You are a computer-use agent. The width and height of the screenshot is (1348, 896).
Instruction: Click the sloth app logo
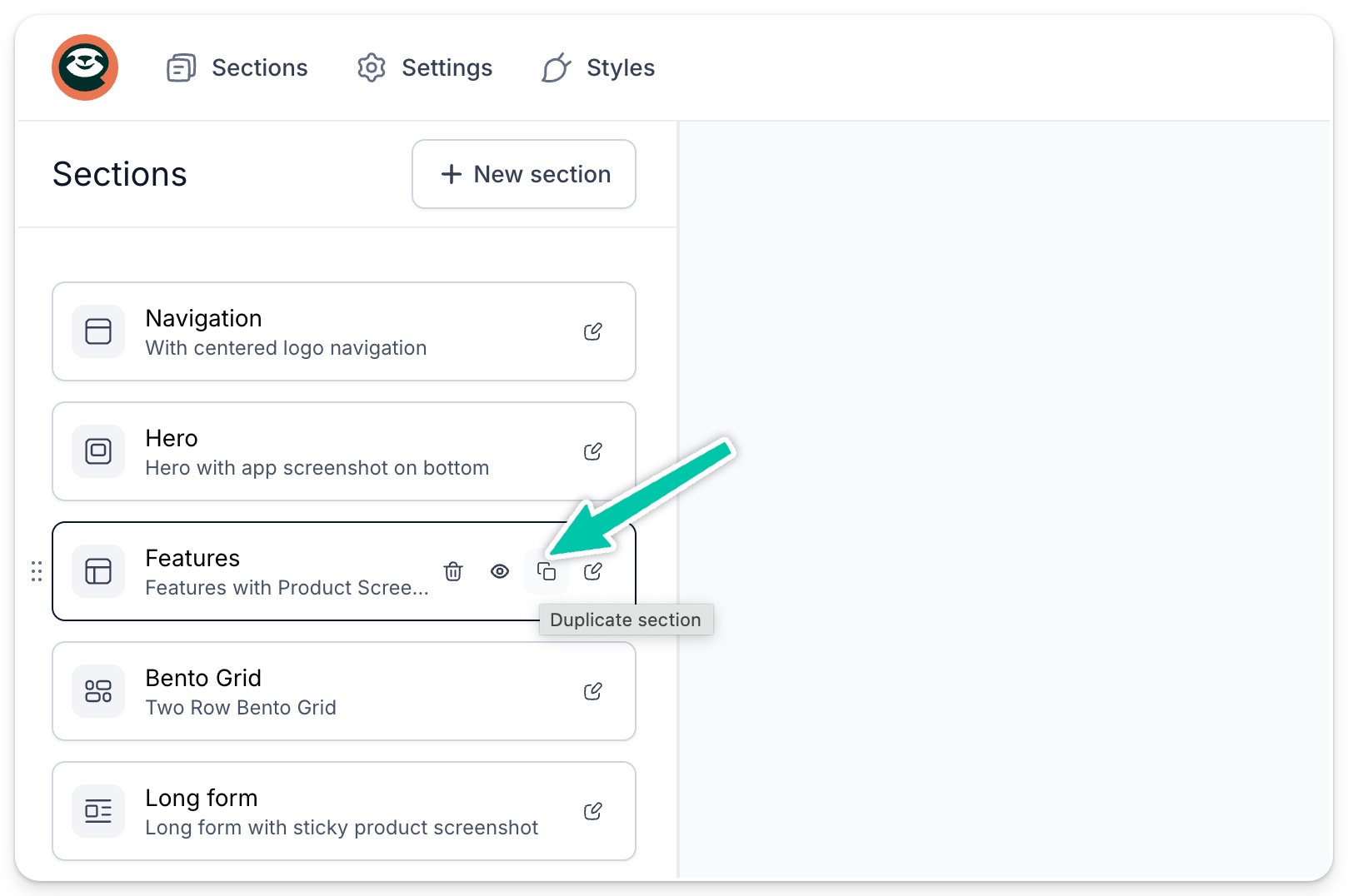click(84, 67)
